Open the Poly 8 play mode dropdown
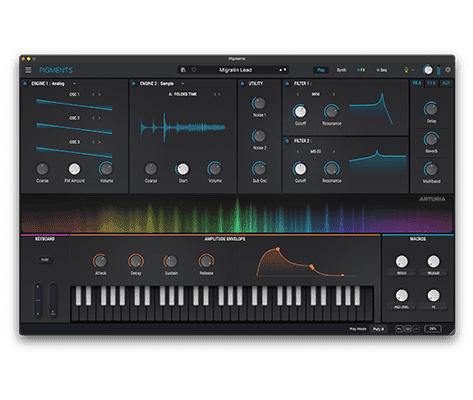This screenshot has width=473, height=400. coord(379,329)
